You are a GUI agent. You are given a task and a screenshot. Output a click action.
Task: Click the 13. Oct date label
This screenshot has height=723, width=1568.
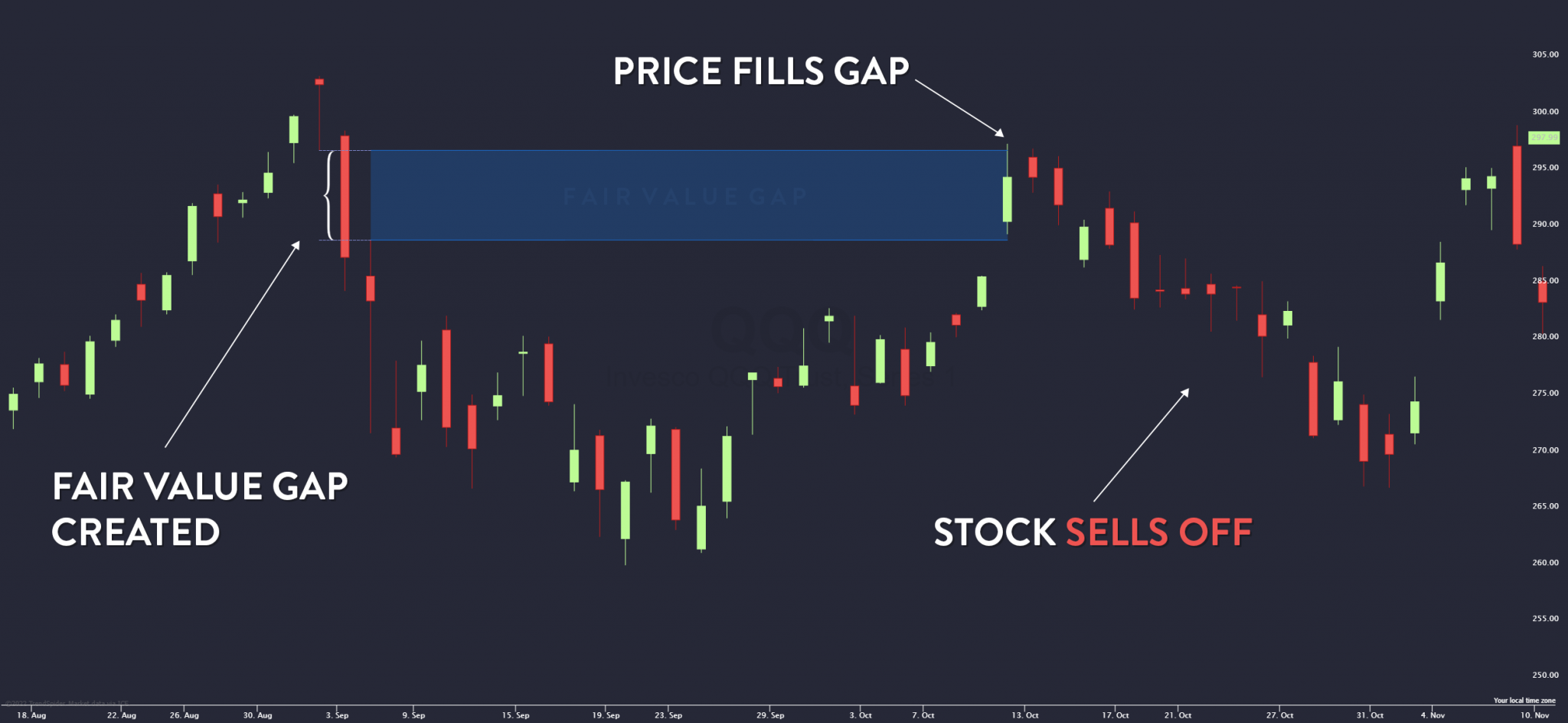pyautogui.click(x=1025, y=715)
